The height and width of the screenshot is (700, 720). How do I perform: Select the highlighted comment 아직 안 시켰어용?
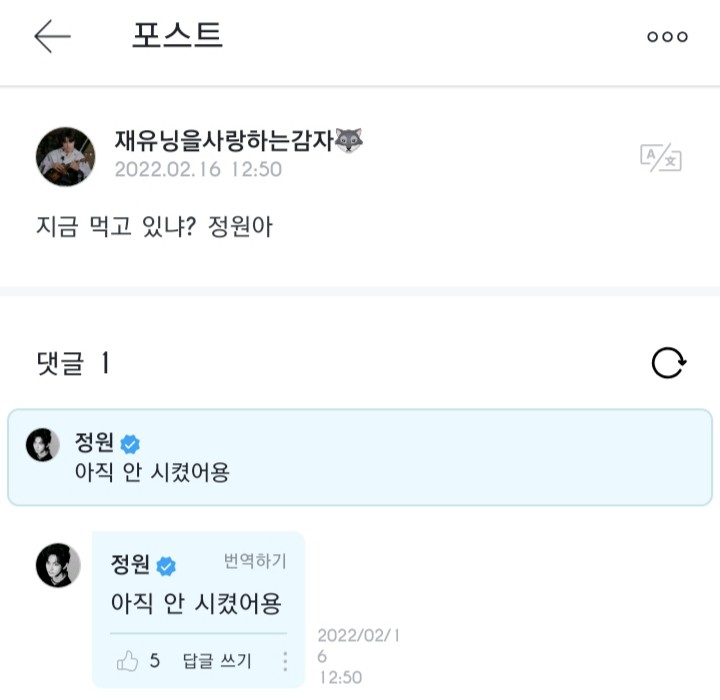click(152, 471)
